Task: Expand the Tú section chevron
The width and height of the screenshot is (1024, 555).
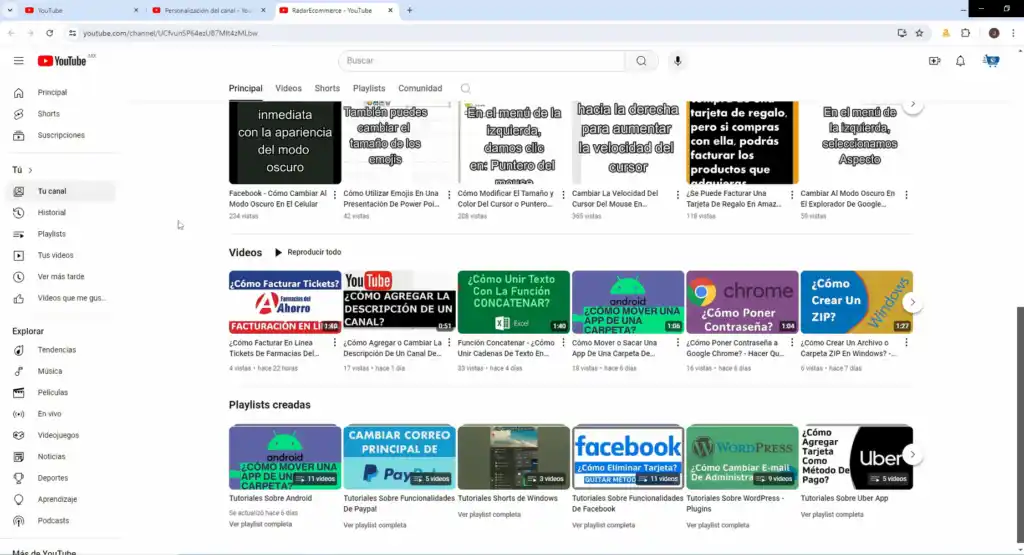Action: click(x=30, y=170)
